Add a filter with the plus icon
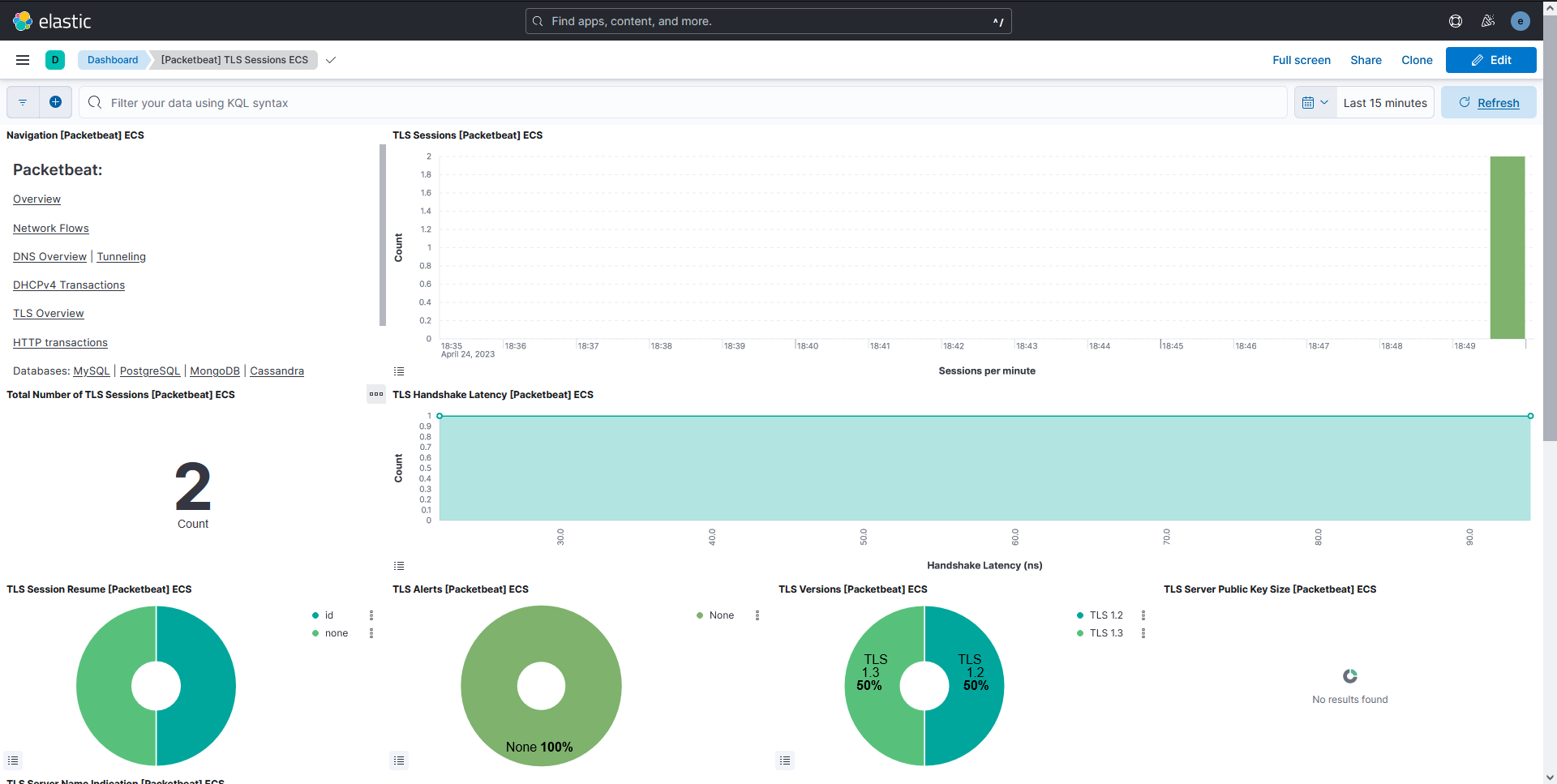Image resolution: width=1557 pixels, height=784 pixels. [55, 102]
